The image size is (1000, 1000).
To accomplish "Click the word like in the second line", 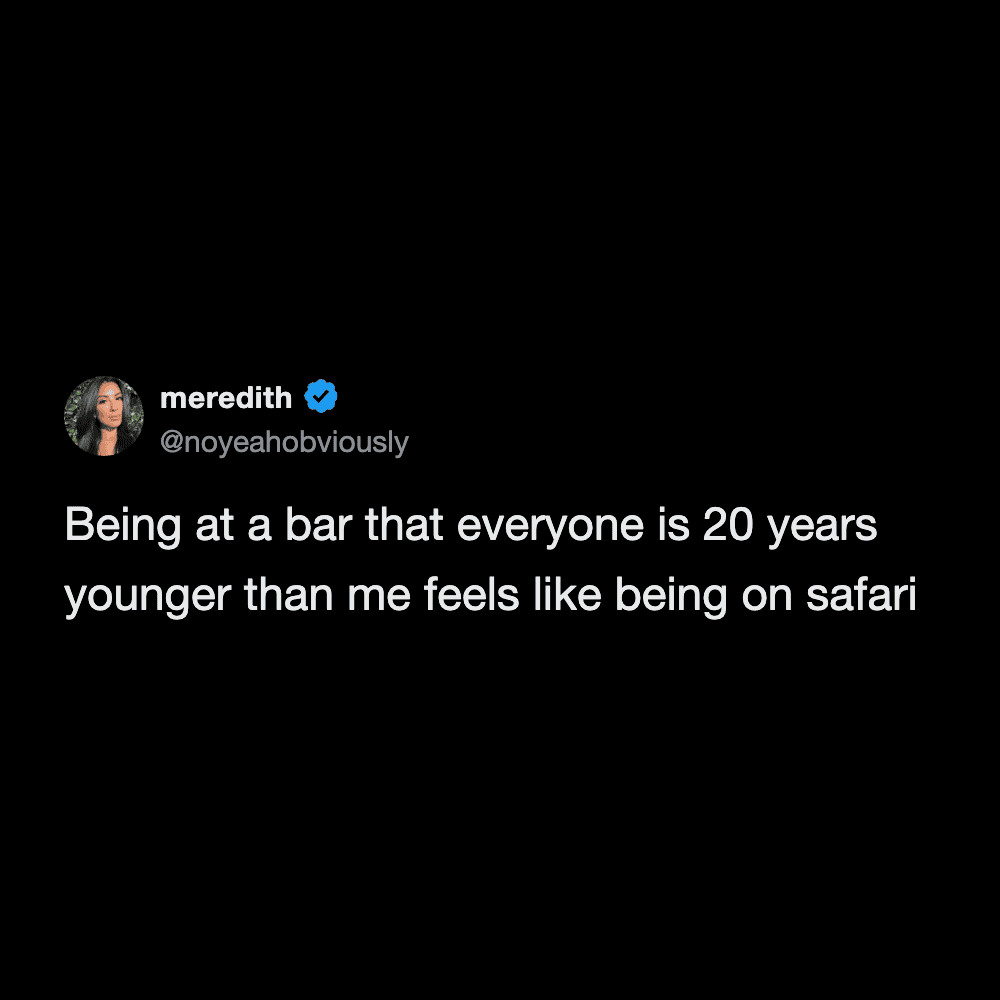I will coord(567,594).
